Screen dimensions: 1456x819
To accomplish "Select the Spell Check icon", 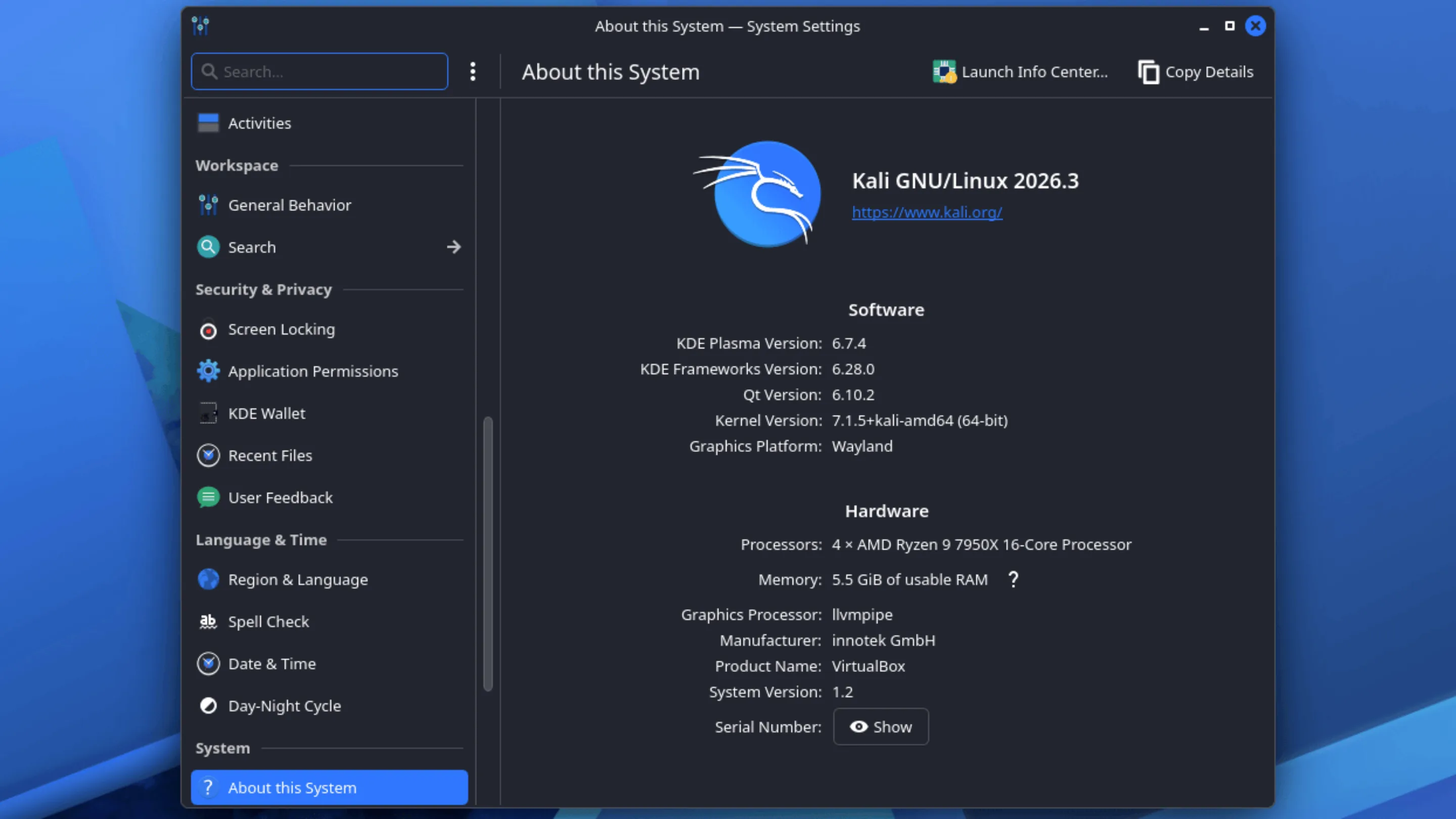I will (x=208, y=622).
